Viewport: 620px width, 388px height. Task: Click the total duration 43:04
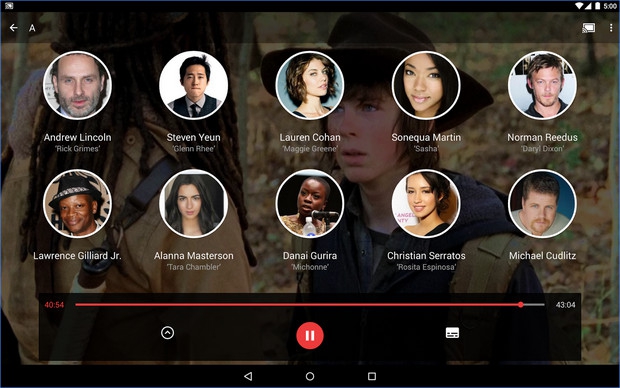tap(565, 305)
